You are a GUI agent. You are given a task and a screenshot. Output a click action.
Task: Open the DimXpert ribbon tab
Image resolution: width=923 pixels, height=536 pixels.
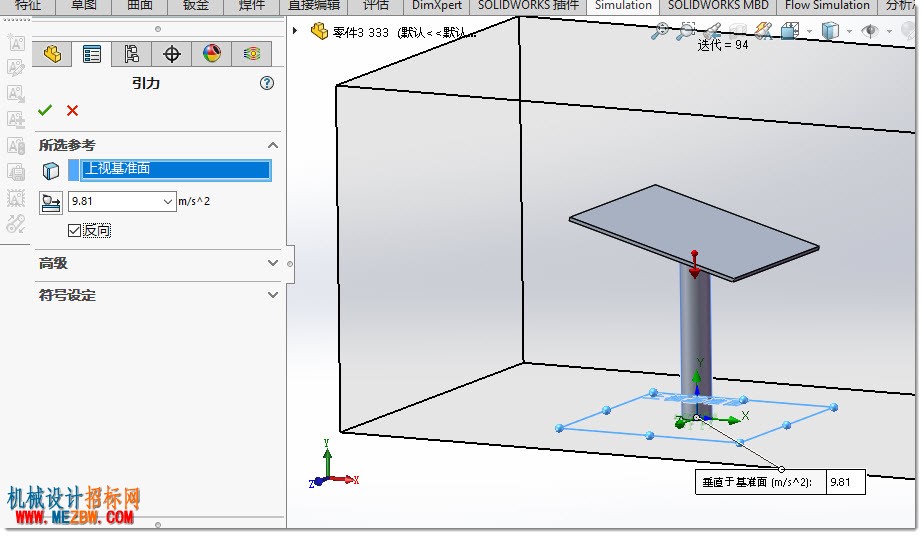[x=437, y=6]
